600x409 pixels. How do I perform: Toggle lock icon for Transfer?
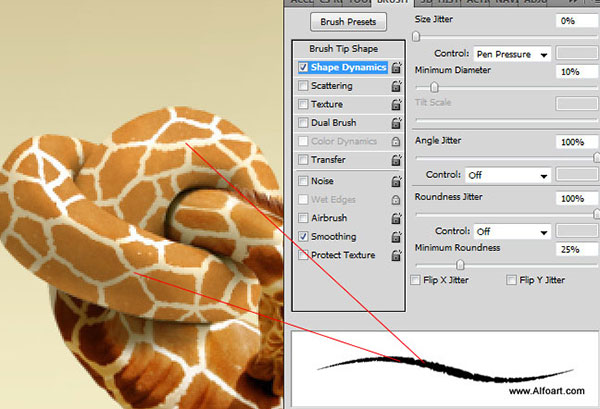coord(396,160)
